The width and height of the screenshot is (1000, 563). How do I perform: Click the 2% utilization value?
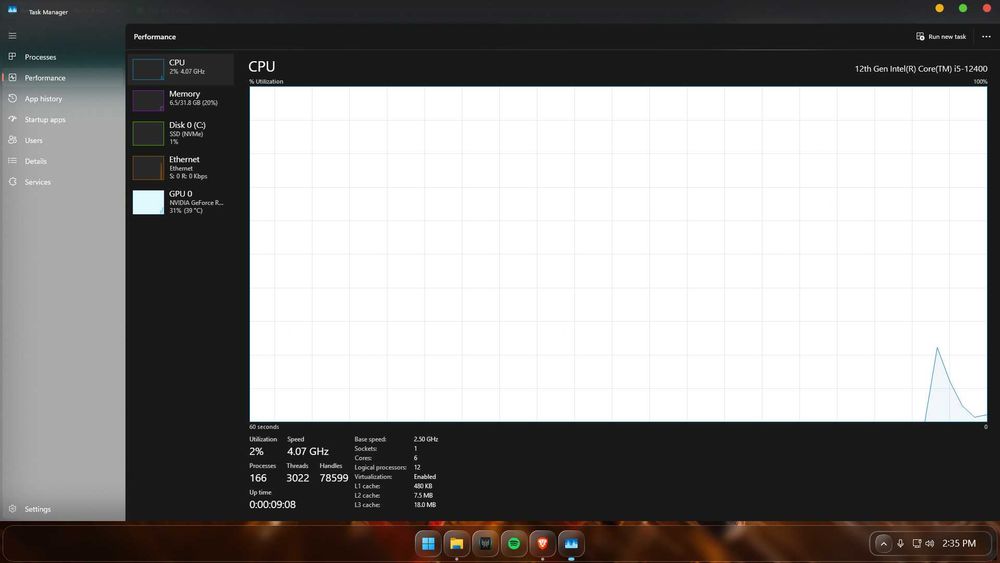pyautogui.click(x=256, y=451)
